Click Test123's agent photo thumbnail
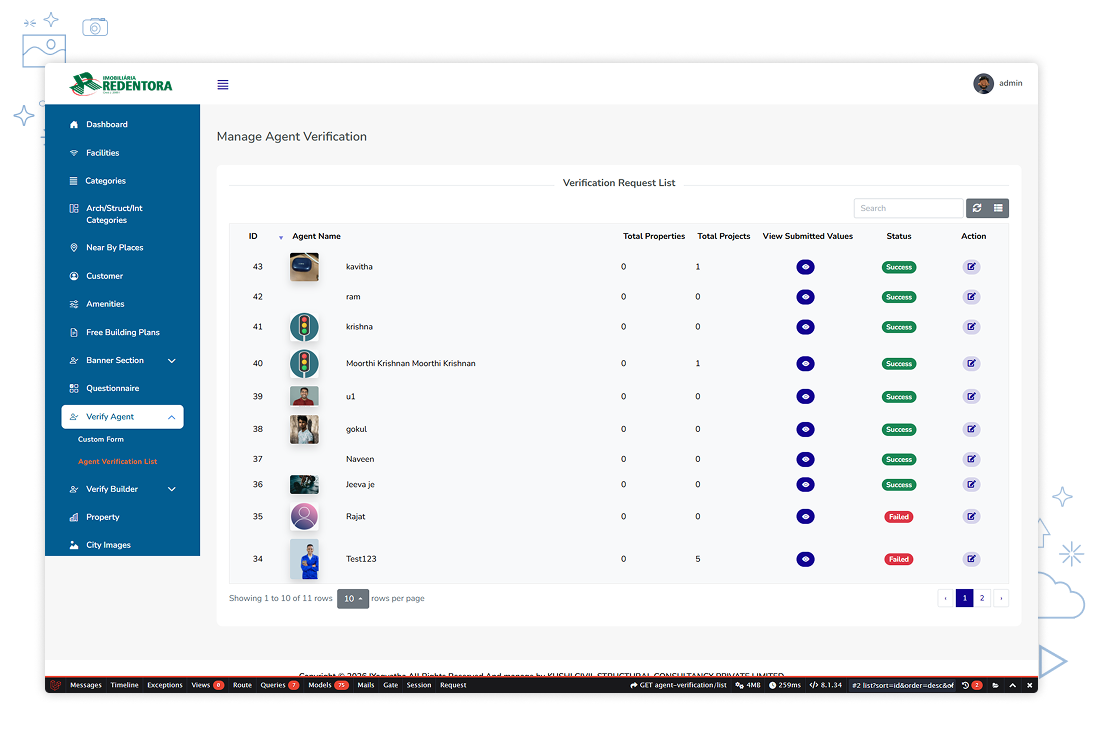This screenshot has width=1095, height=748. click(x=304, y=559)
